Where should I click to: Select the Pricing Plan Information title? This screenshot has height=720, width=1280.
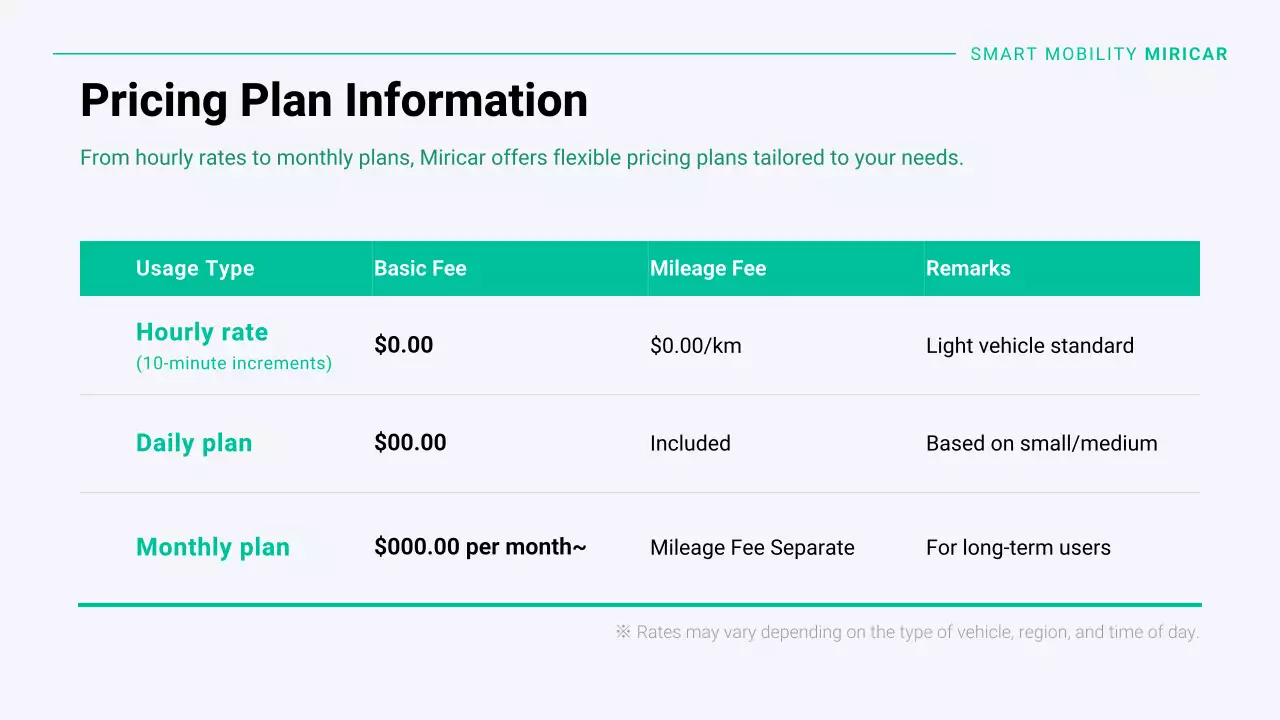point(333,101)
